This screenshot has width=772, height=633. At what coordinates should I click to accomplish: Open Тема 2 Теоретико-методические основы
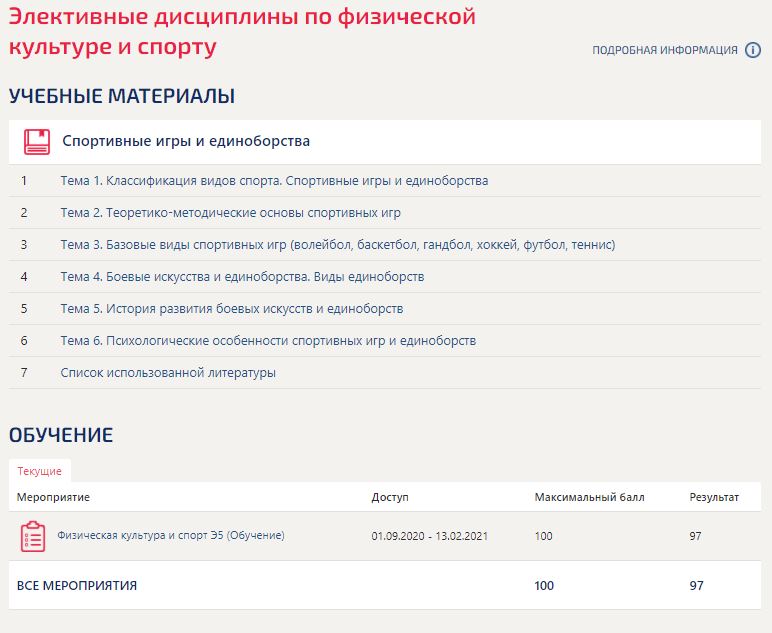point(230,213)
